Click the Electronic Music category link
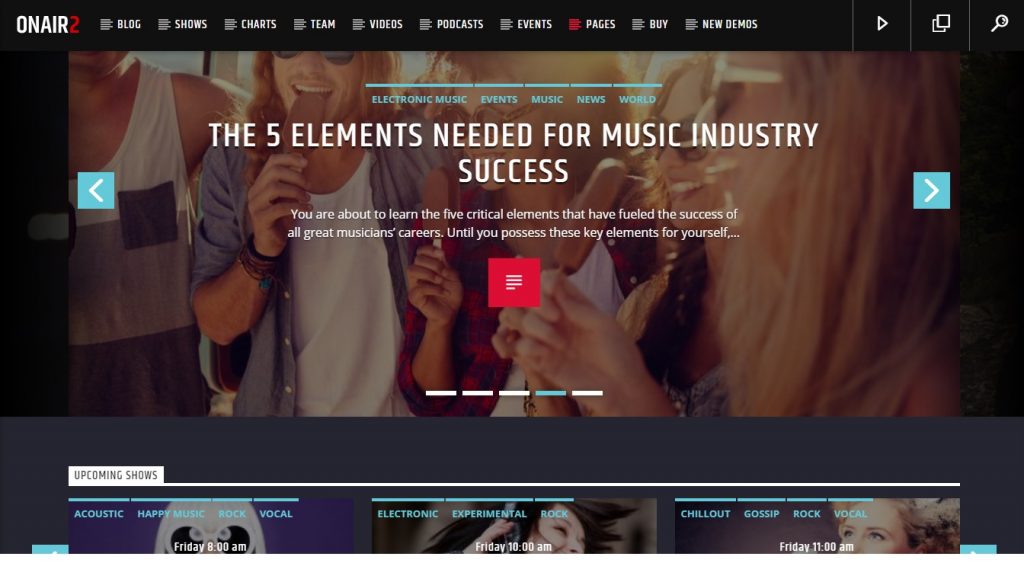 pos(419,99)
